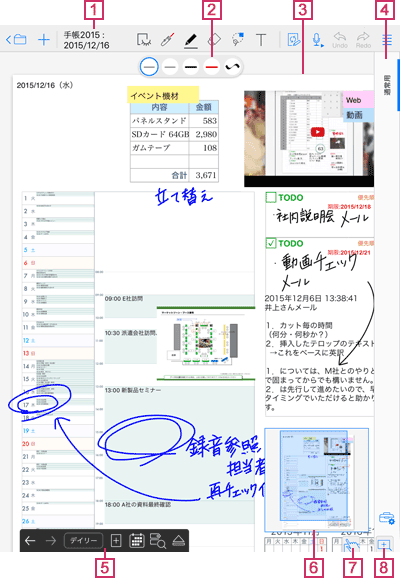Open the add-new plus button

pyautogui.click(x=44, y=39)
